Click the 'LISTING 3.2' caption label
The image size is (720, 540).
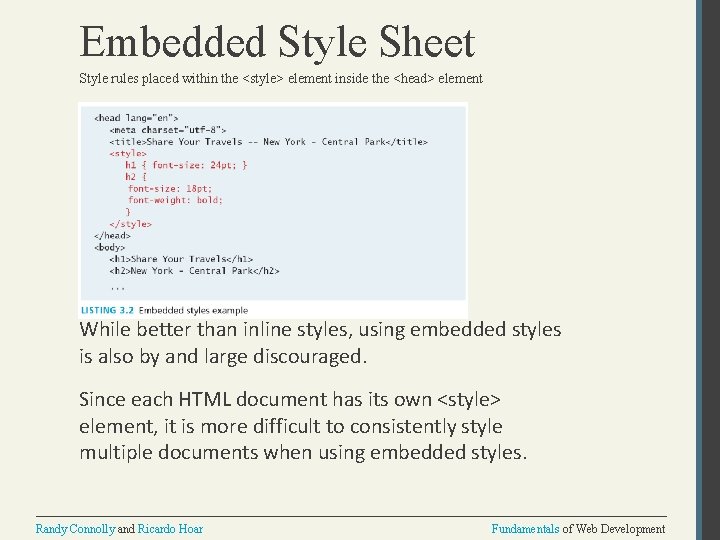point(107,310)
